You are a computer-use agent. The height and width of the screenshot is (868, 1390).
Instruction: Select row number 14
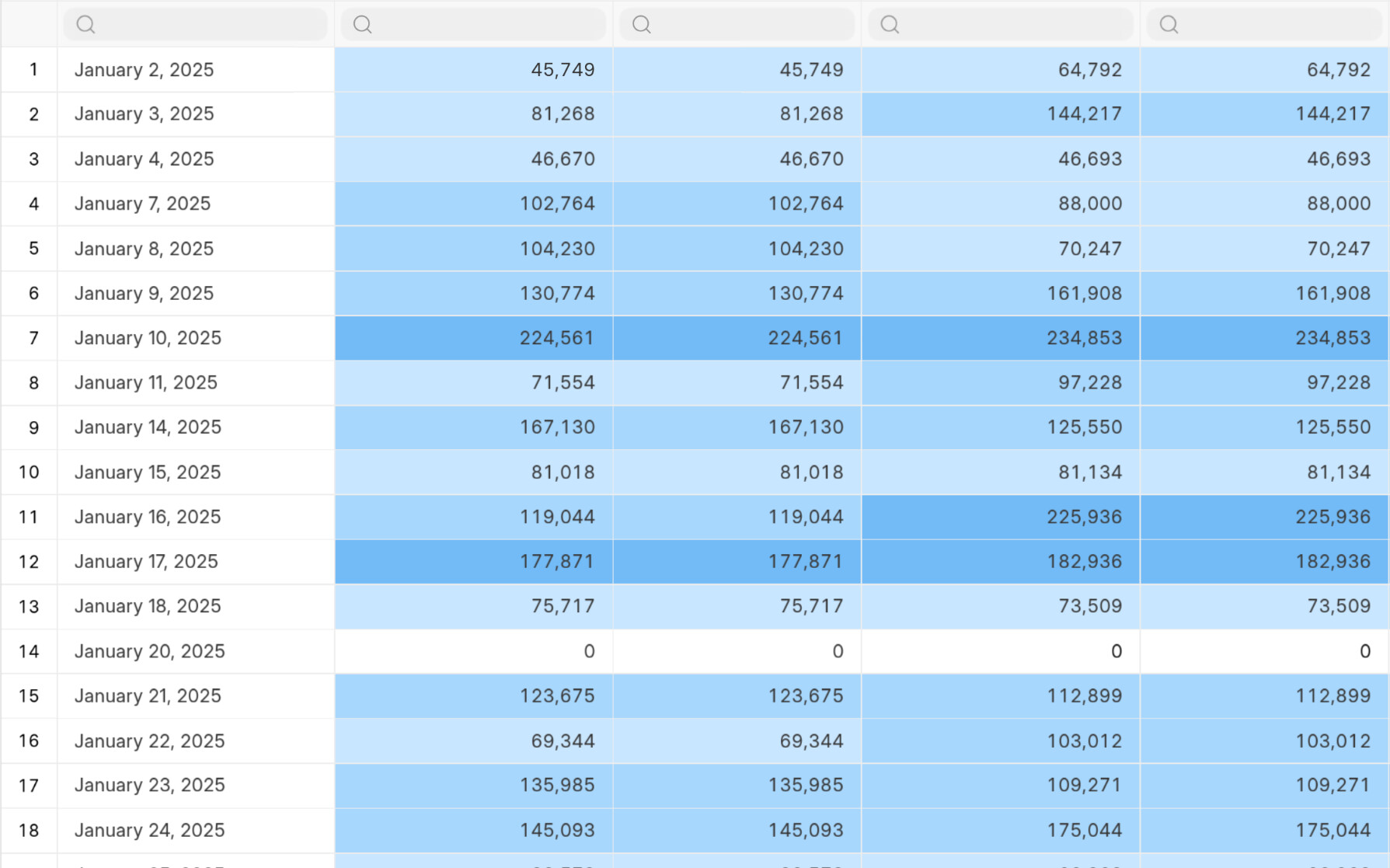[30, 651]
